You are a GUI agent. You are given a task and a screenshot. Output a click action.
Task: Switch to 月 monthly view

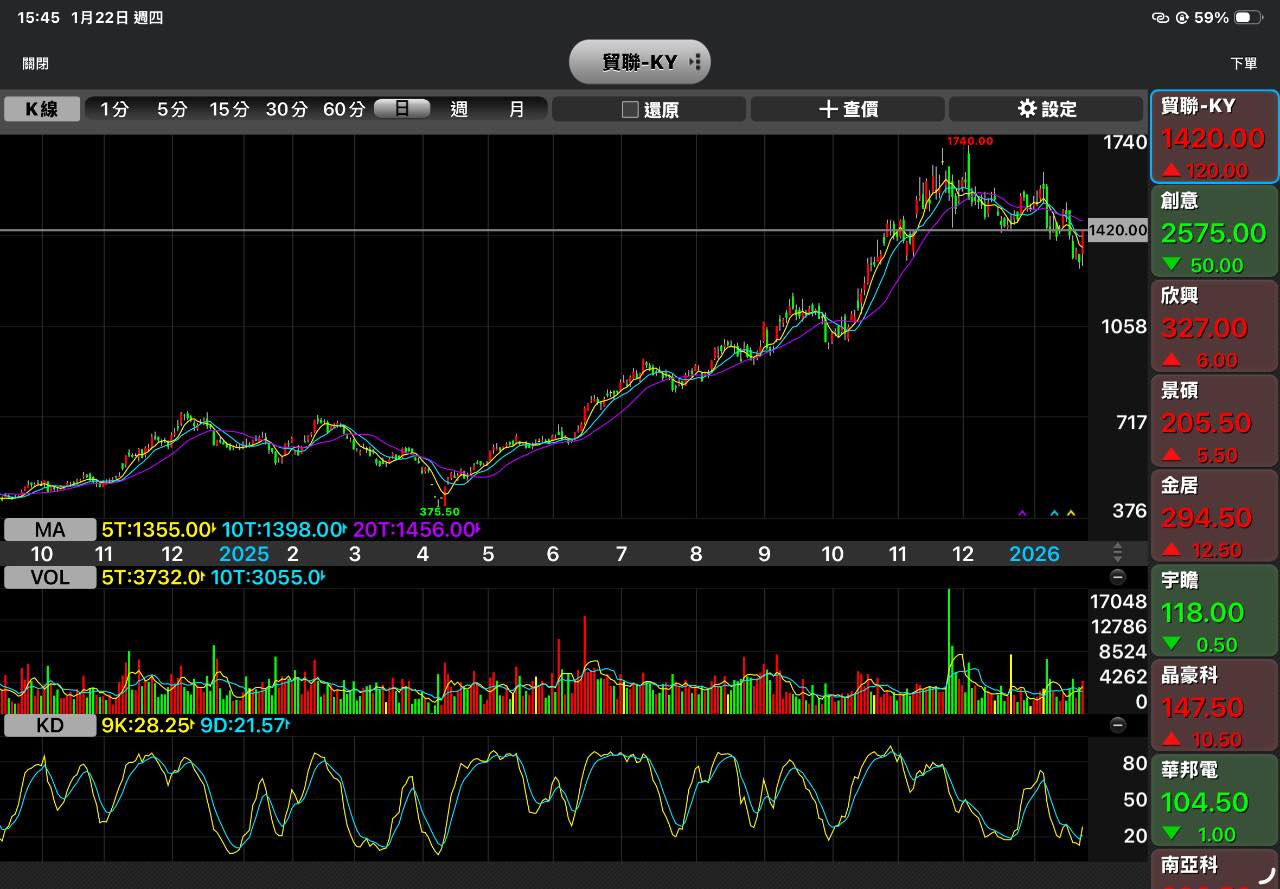(516, 109)
